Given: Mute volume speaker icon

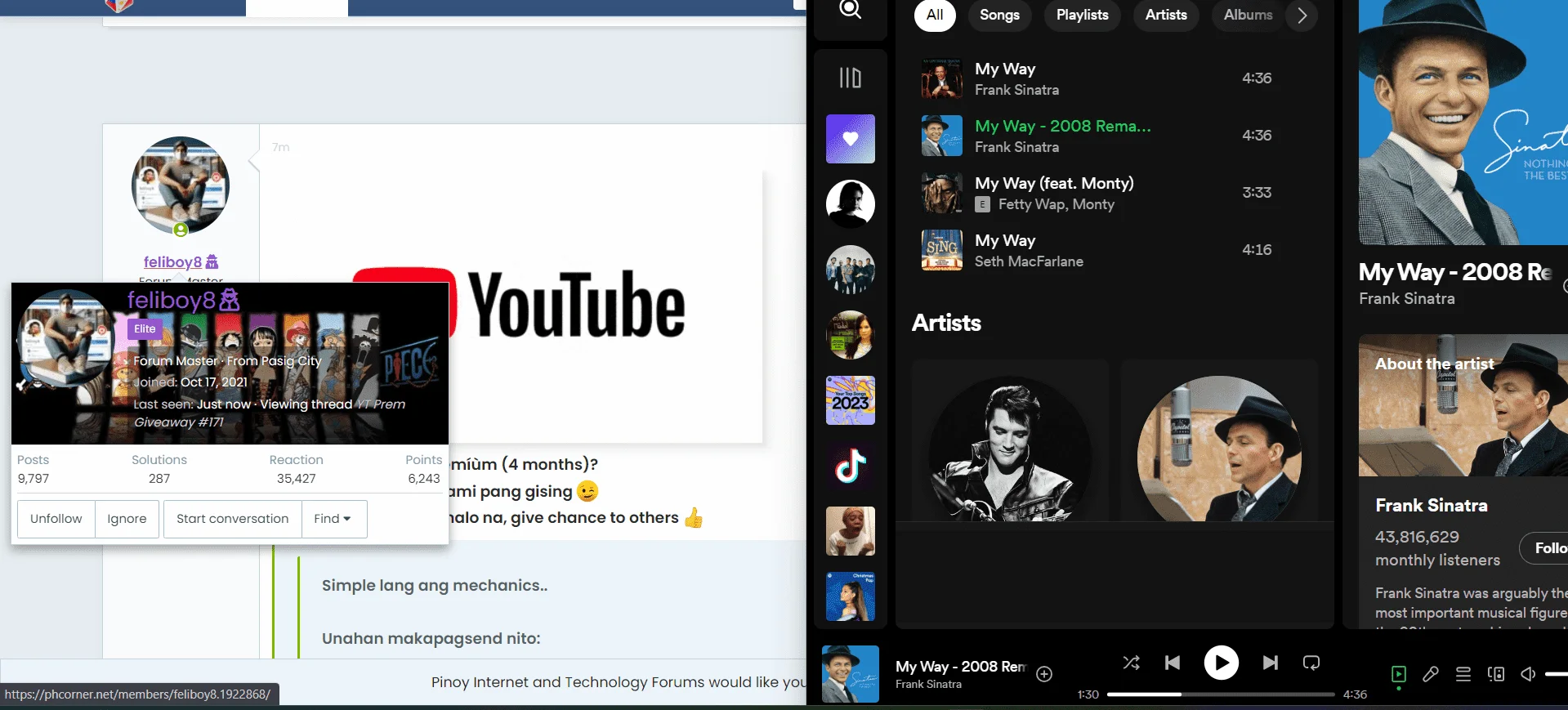Looking at the screenshot, I should click(x=1528, y=674).
